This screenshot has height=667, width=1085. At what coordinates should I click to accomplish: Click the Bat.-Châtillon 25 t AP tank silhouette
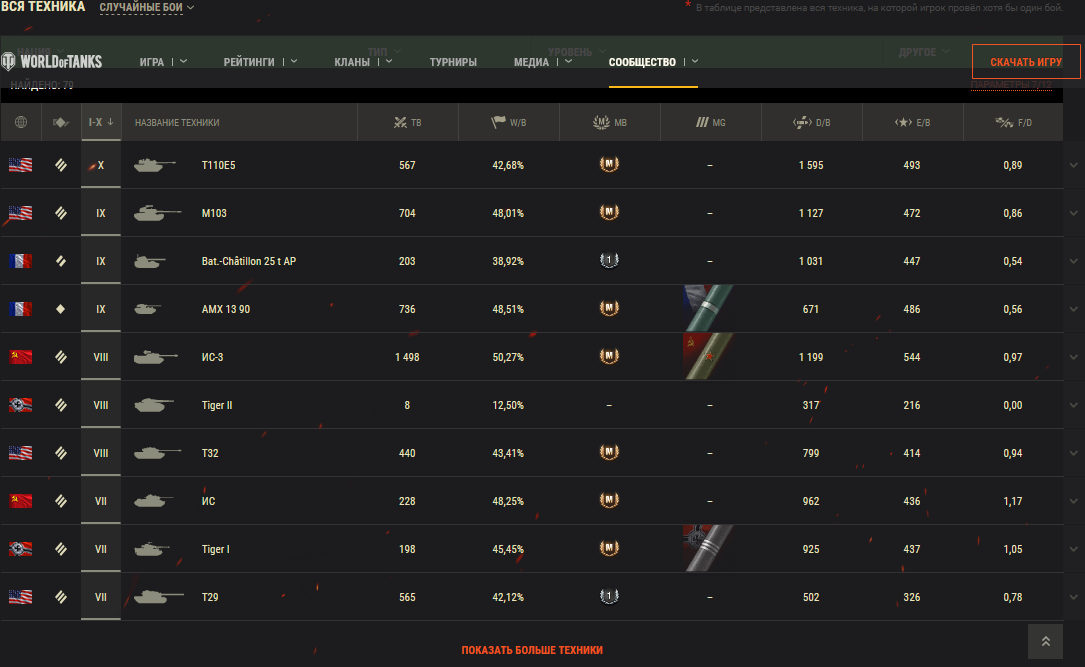149,262
